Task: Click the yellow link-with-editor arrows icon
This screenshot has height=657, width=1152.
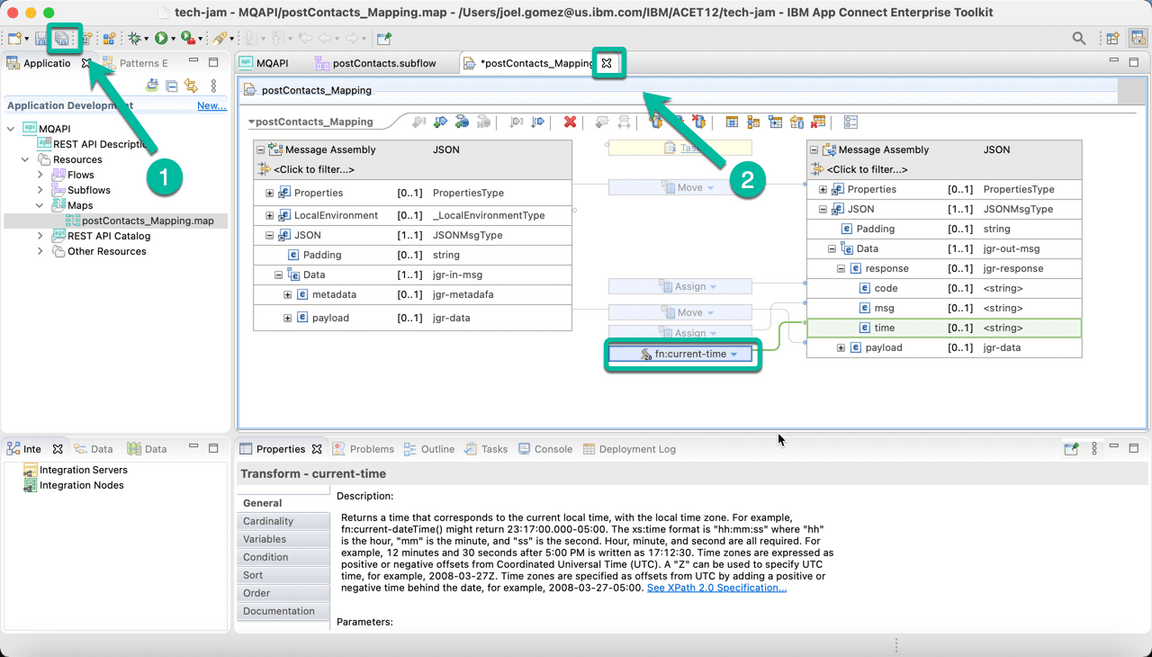Action: tap(190, 87)
